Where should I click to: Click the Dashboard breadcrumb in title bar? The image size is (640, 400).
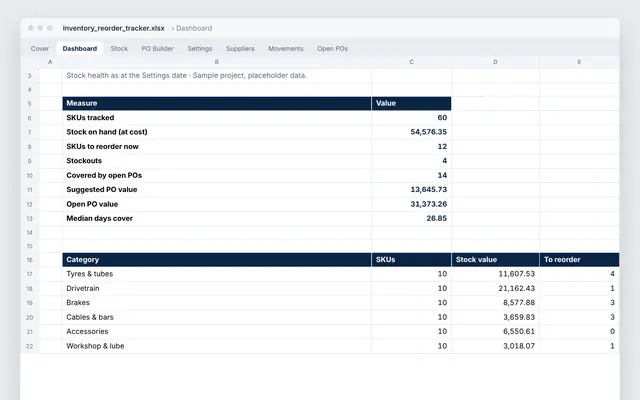194,28
